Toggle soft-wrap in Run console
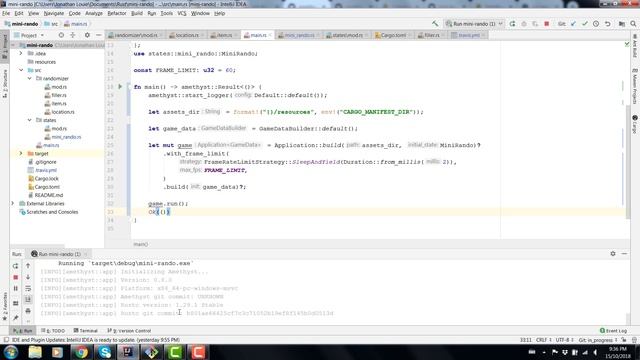This screenshot has height=360, width=640. (x=28, y=289)
